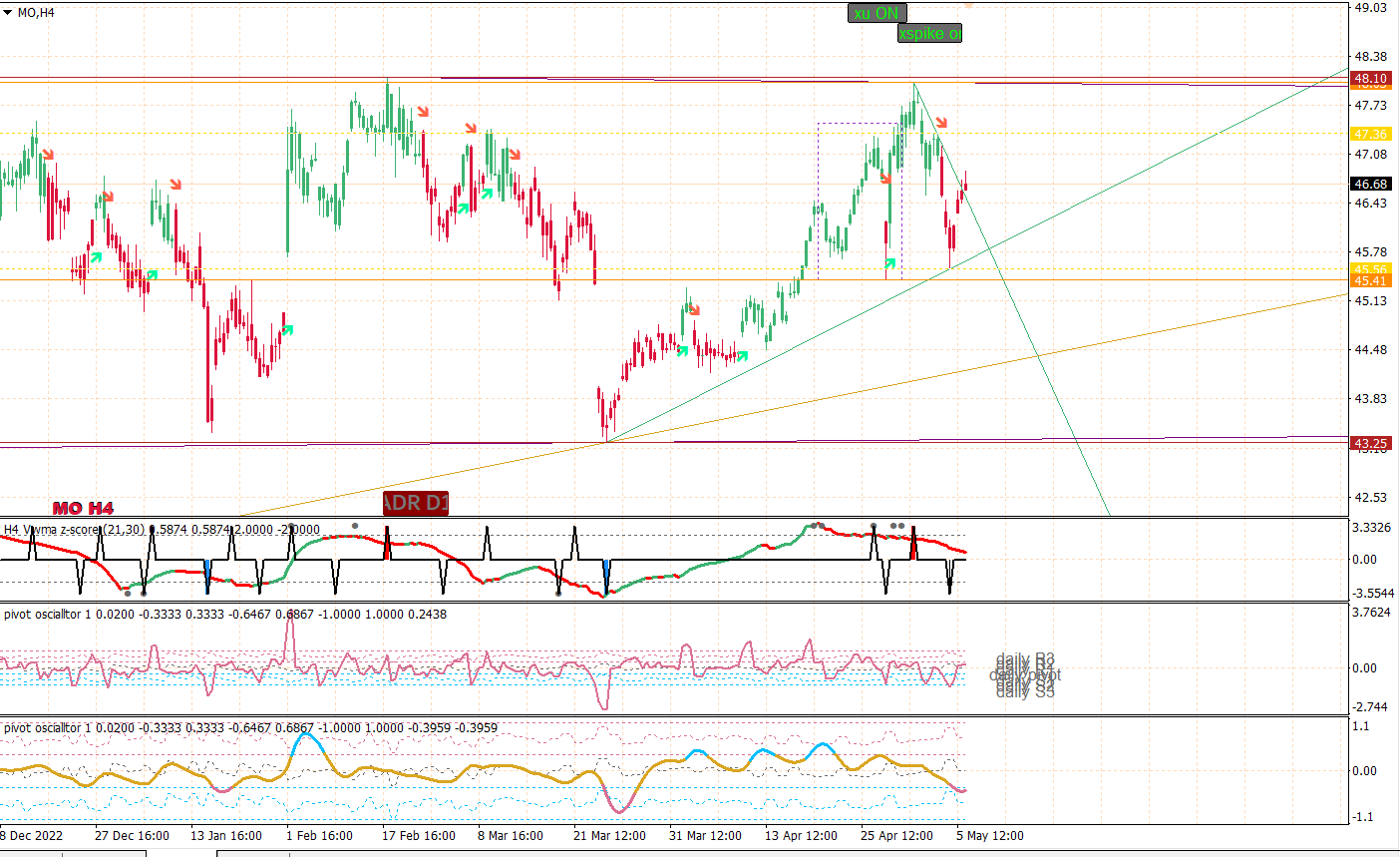Click the -2.744 oscillator scale value

tap(1371, 706)
